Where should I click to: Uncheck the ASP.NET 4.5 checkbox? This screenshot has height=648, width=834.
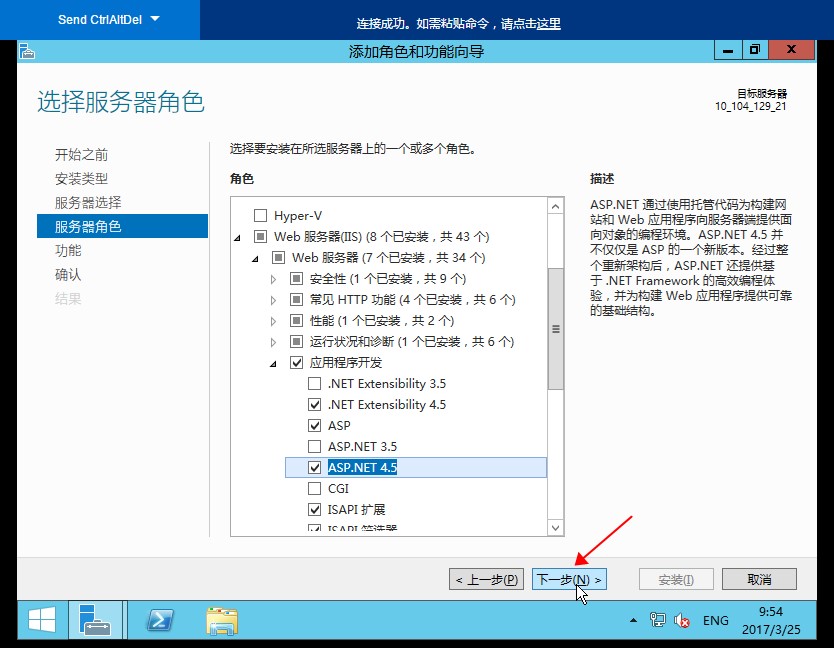pos(314,468)
